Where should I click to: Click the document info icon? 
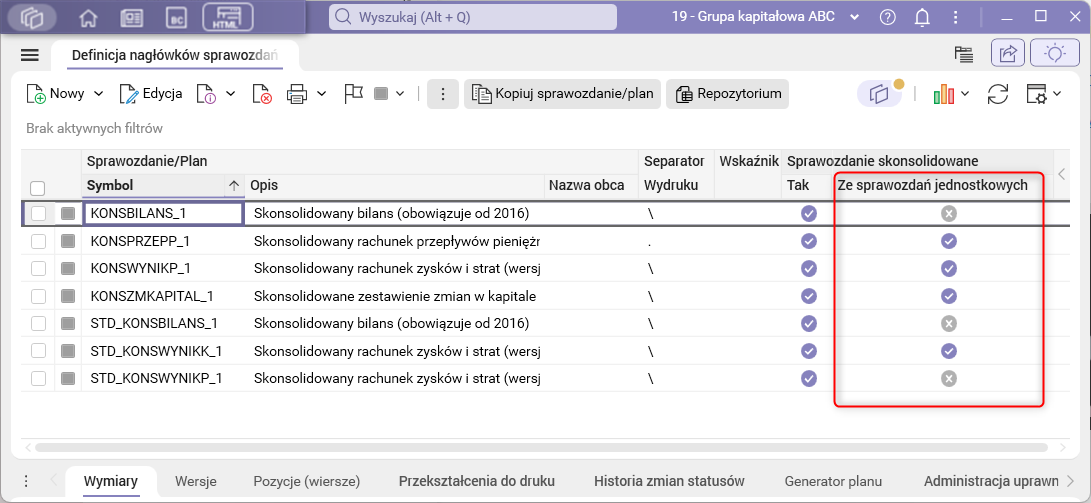tap(205, 94)
